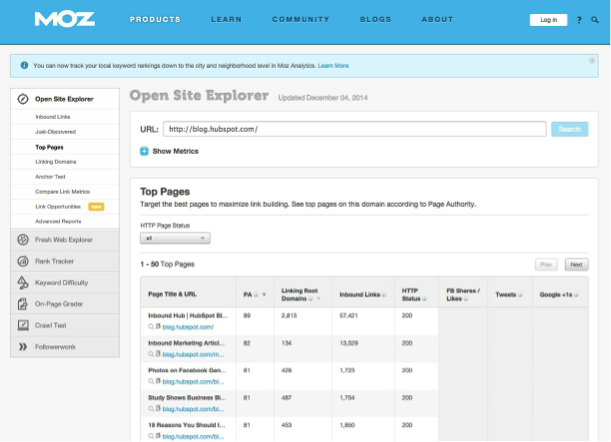
Task: Sort by PA using the arrow
Action: click(264, 295)
